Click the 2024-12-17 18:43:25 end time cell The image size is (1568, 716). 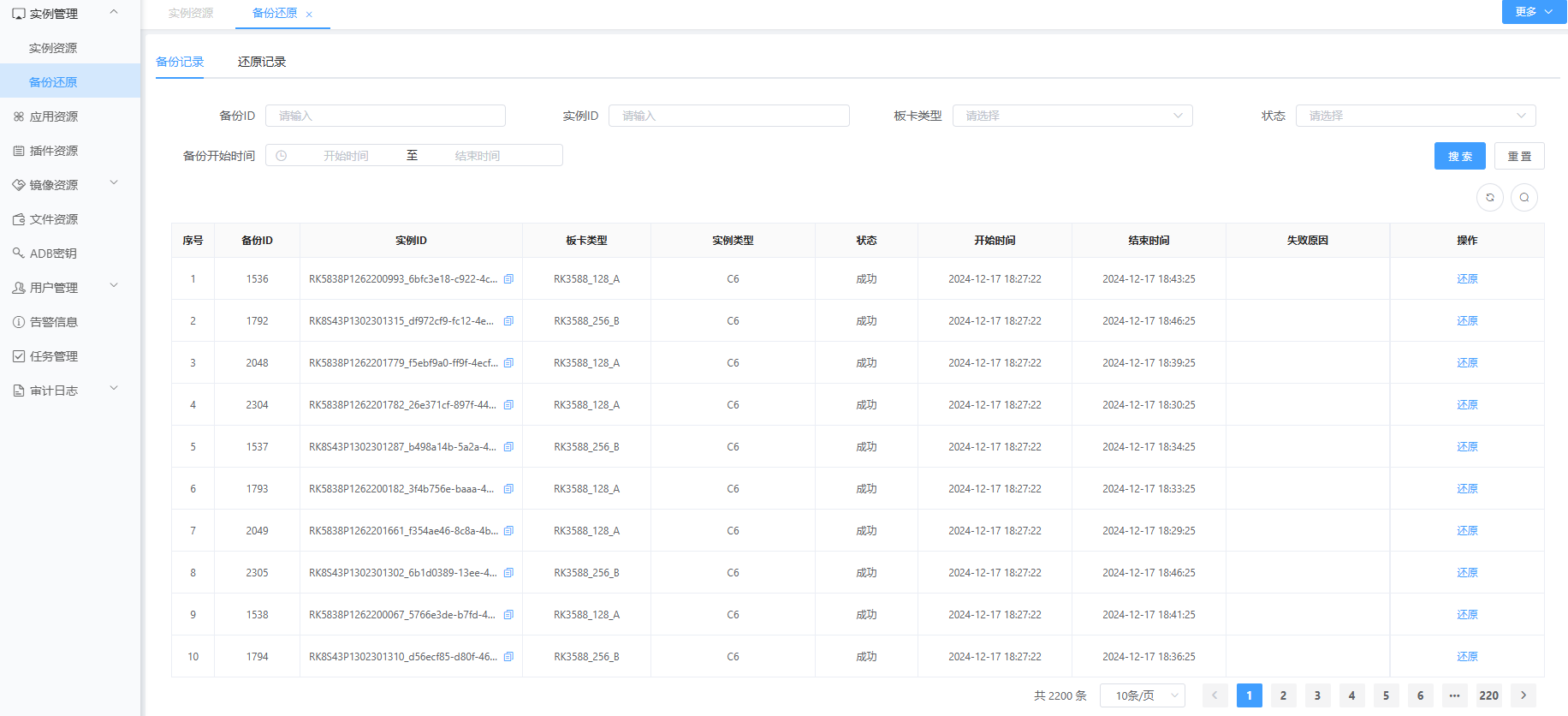coord(1149,279)
